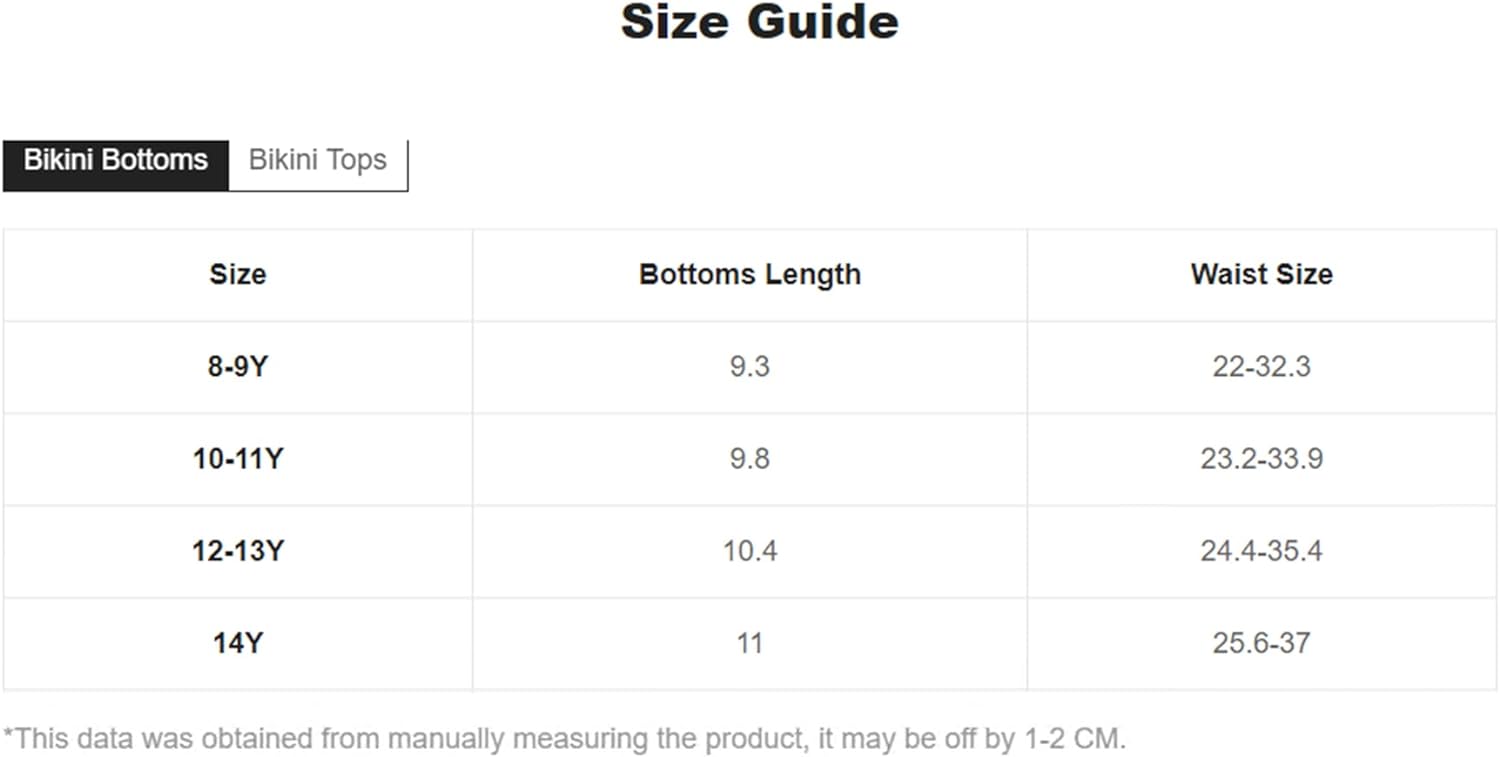Click the manual measuring disclaimer note
This screenshot has height=757, width=1500.
click(565, 740)
